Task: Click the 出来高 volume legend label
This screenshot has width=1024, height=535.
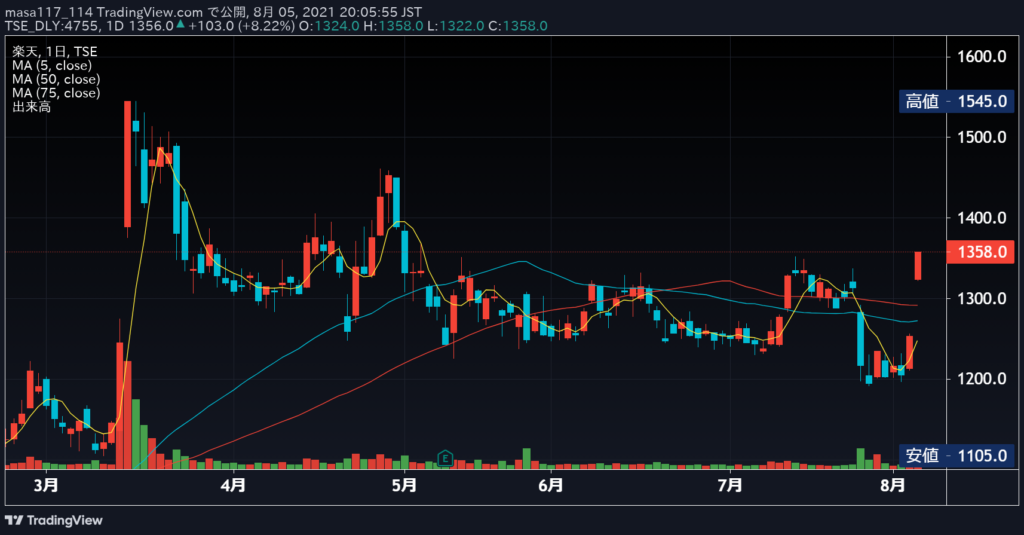Action: (x=31, y=106)
